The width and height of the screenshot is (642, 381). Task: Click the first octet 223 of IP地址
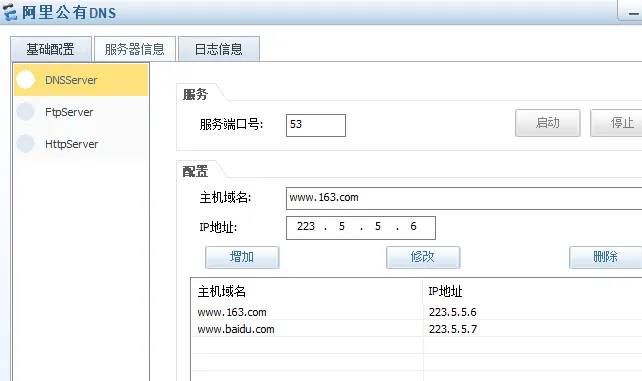[x=306, y=227]
